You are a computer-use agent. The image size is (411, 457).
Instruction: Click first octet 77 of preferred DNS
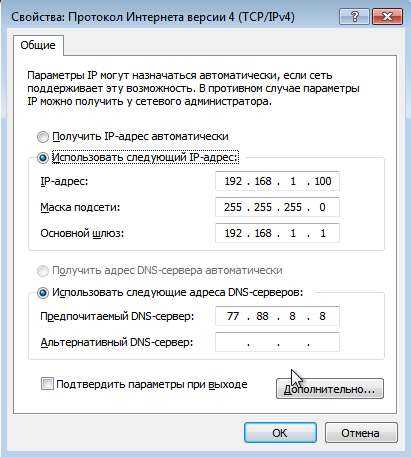point(233,316)
